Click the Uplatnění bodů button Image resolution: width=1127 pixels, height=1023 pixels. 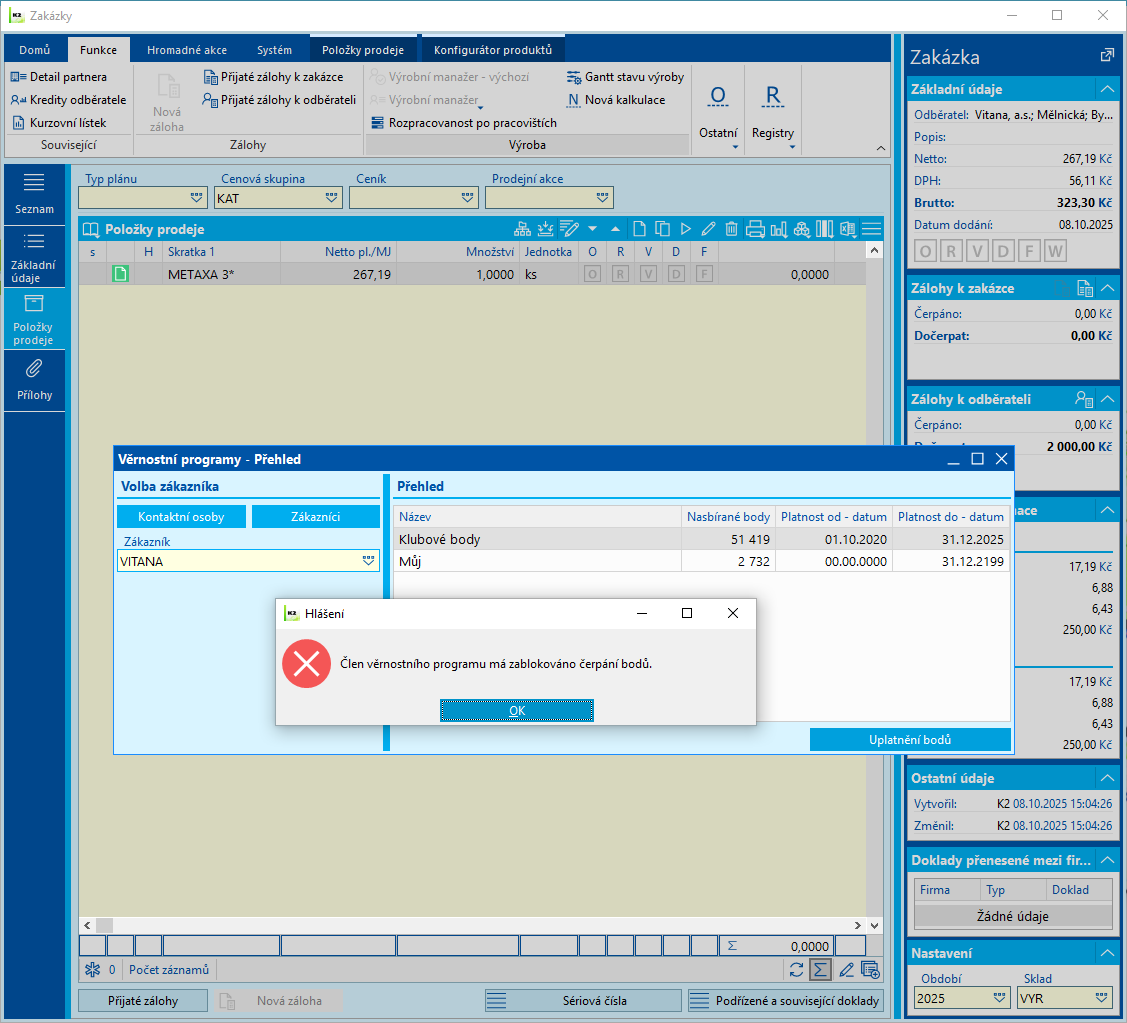point(909,740)
